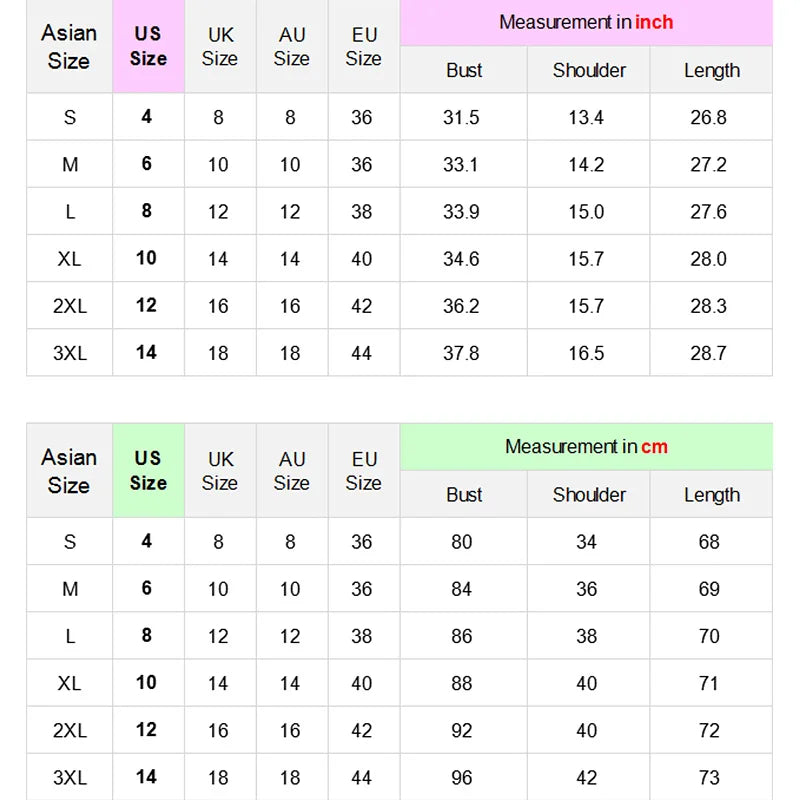Select the Shoulder column header in inch table

(589, 70)
